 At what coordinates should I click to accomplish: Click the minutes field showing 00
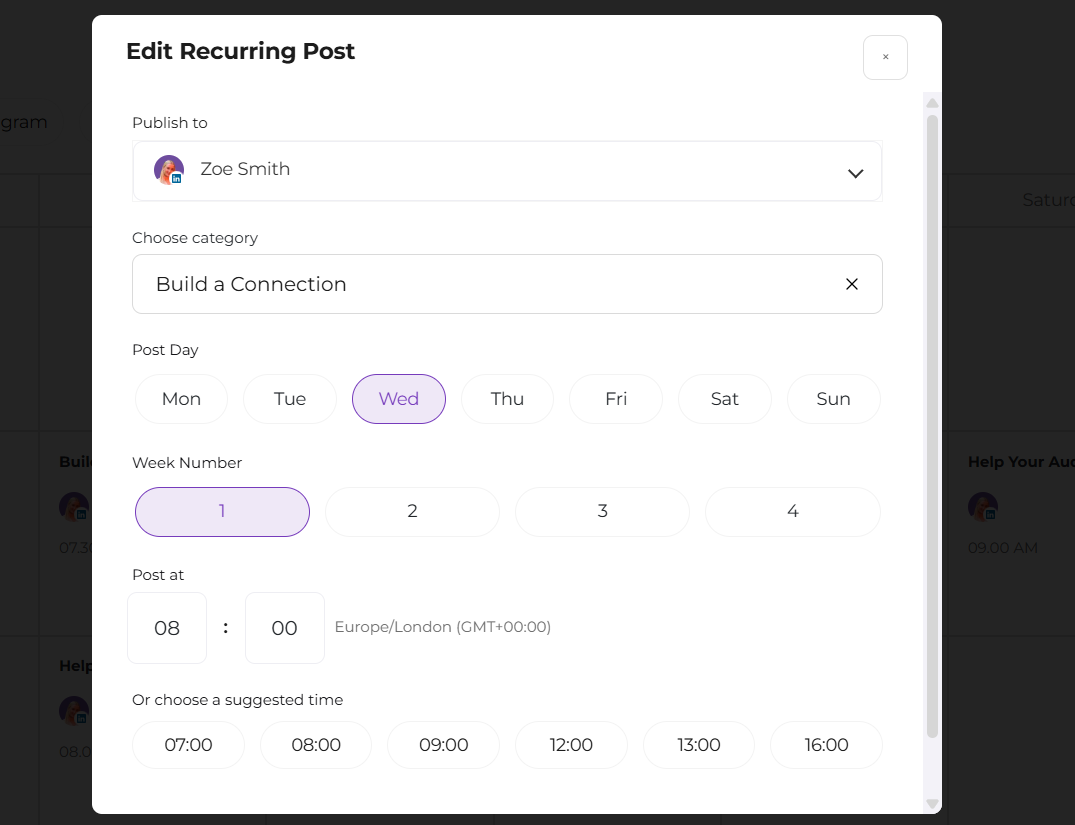[285, 628]
